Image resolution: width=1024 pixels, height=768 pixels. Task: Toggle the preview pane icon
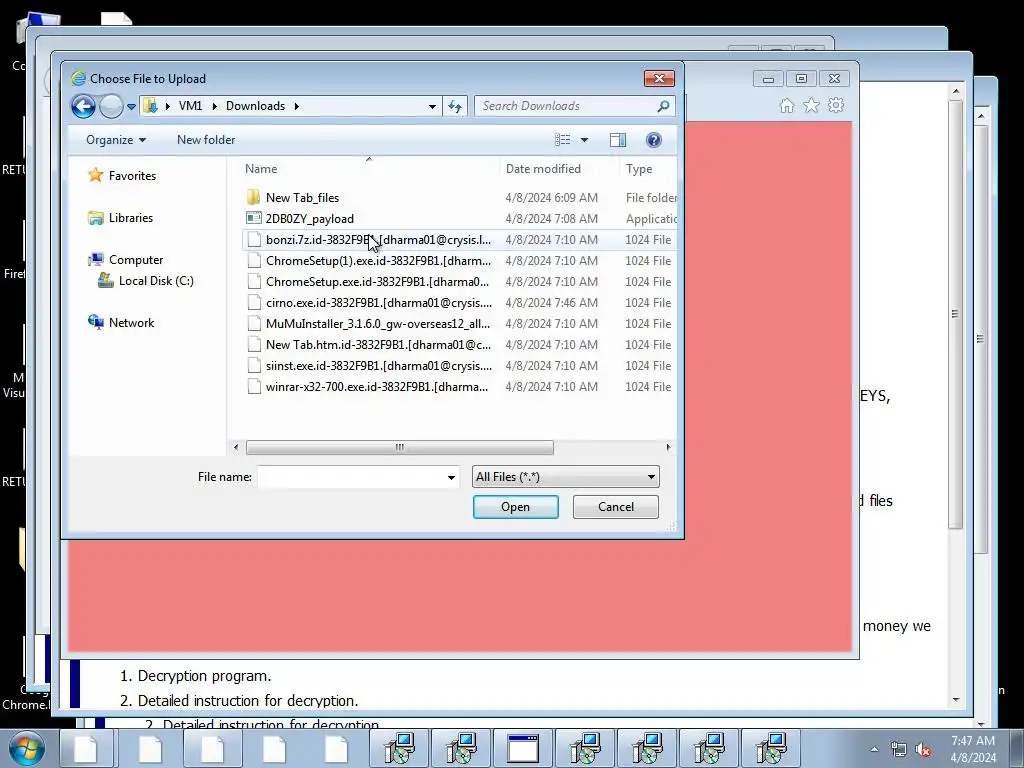pyautogui.click(x=618, y=140)
